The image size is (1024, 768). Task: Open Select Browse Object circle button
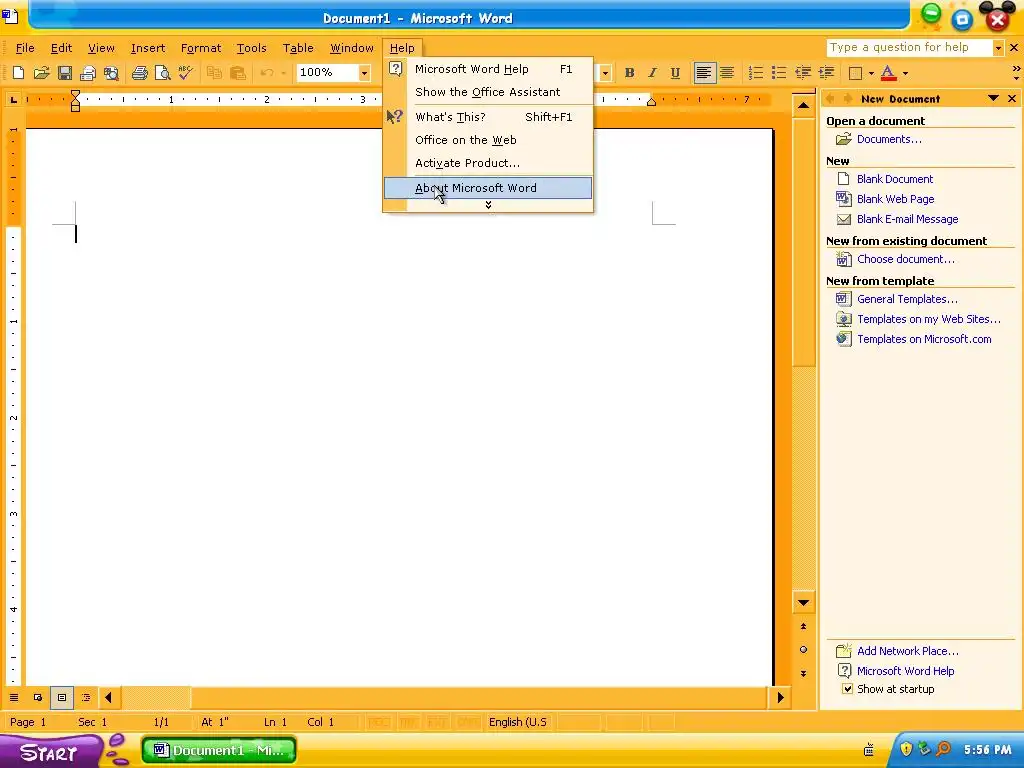pos(803,649)
